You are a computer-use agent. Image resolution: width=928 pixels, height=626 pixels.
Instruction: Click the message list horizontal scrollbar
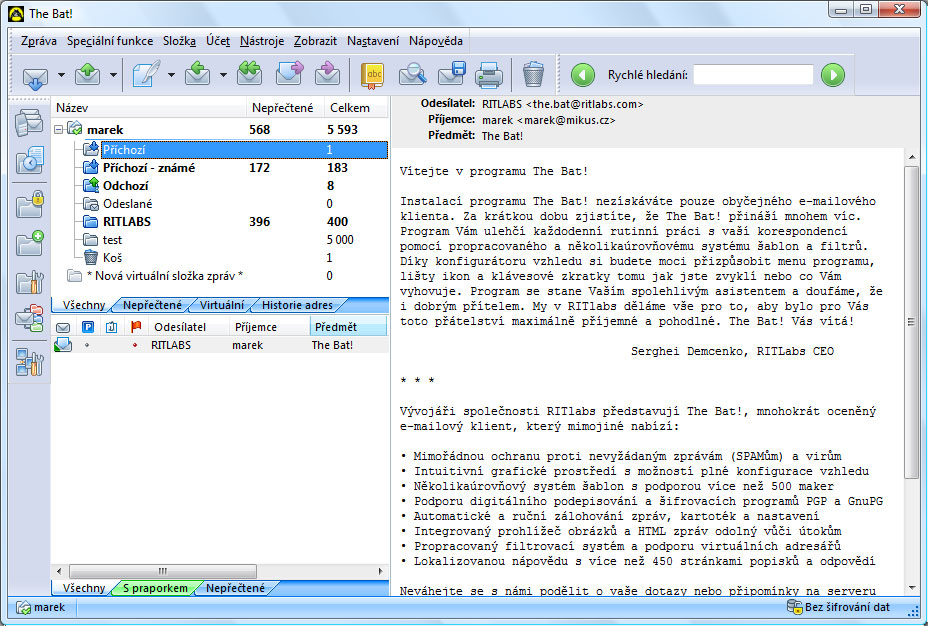(x=163, y=571)
